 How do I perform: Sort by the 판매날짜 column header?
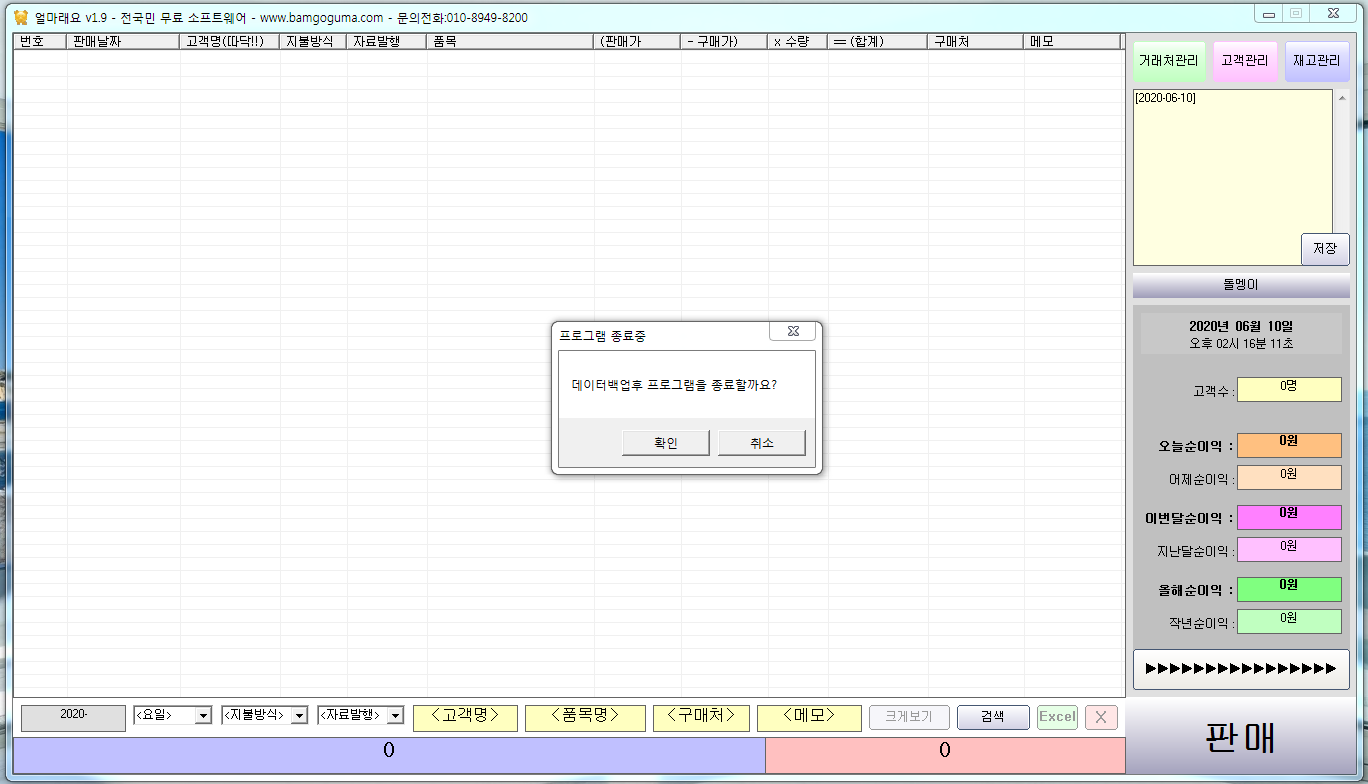click(123, 42)
